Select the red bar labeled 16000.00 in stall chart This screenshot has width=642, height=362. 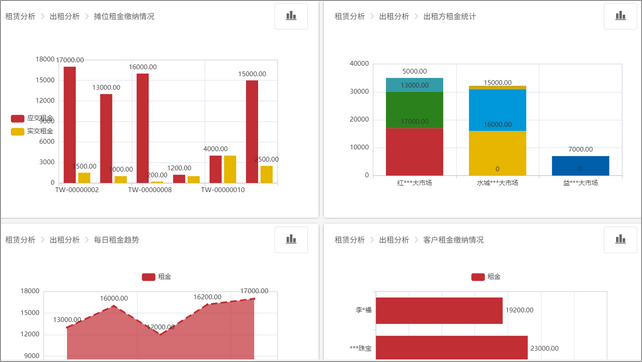click(x=142, y=128)
